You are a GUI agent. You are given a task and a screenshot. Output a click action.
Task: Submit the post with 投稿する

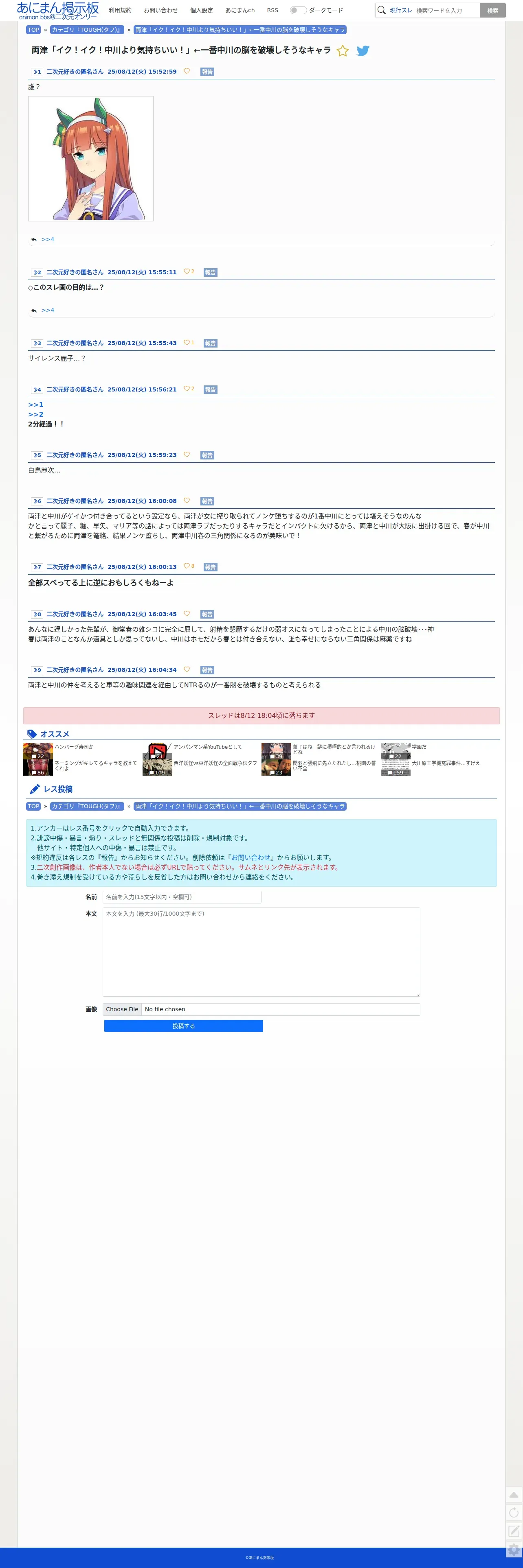pos(183,1026)
